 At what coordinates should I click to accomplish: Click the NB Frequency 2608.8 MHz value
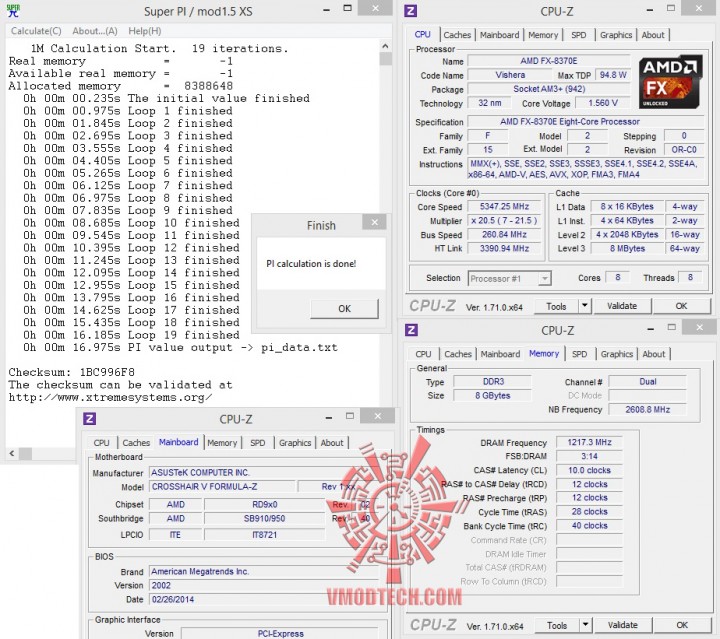click(647, 409)
